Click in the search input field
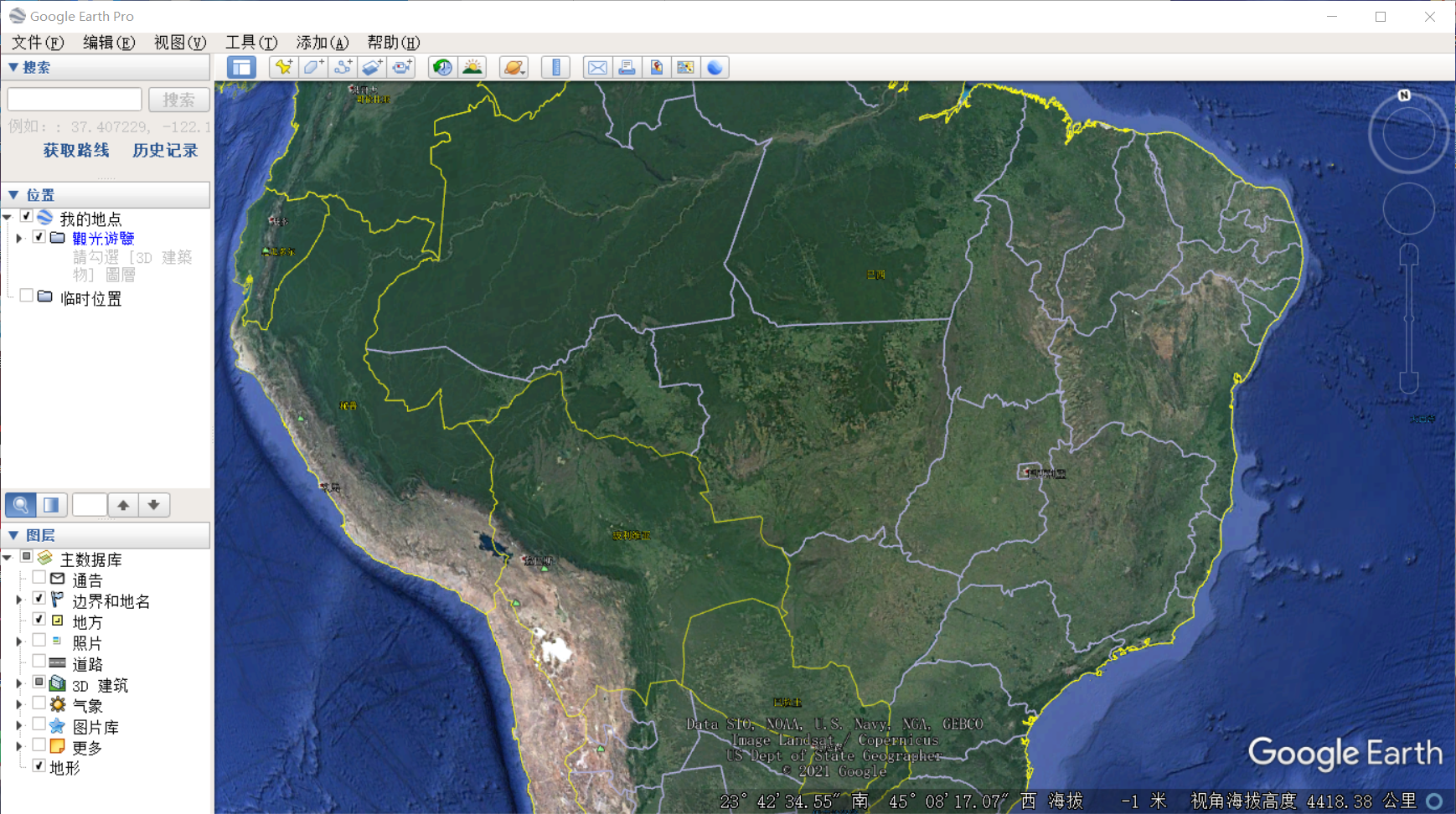Screen dimensions: 1456x814 [75, 100]
